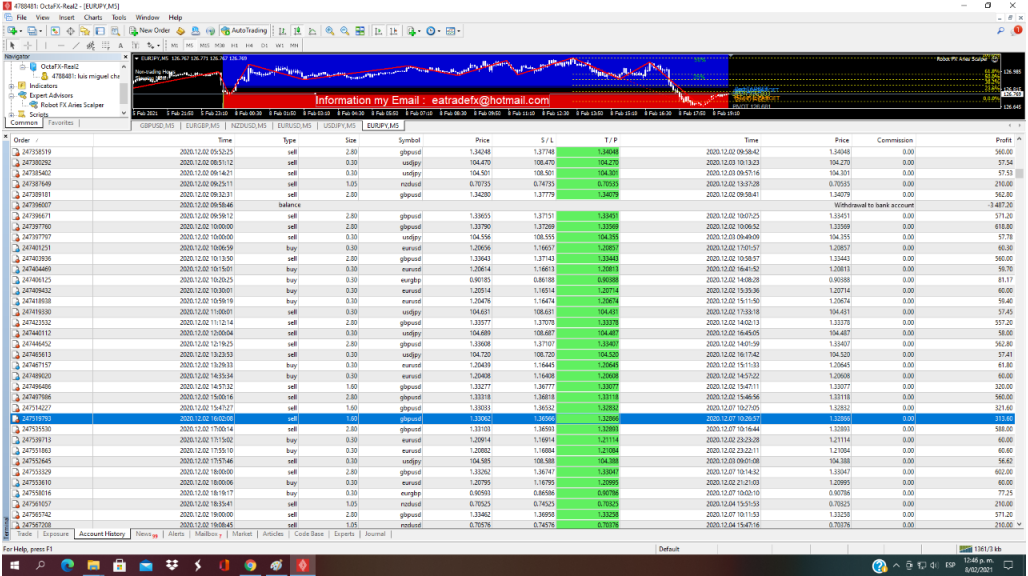
Task: Open the Charts menu
Action: coord(92,17)
